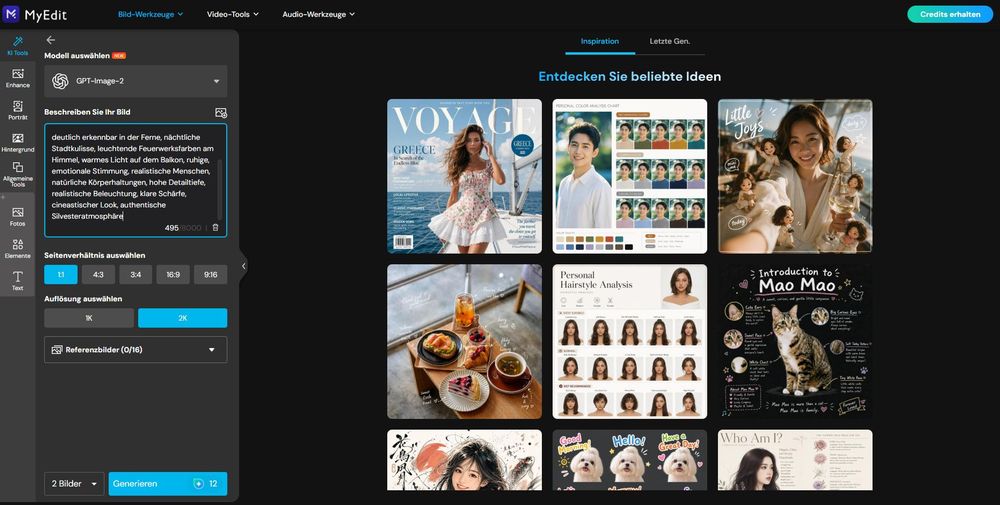Choose 2K resolution
This screenshot has height=505, width=1000.
click(182, 318)
